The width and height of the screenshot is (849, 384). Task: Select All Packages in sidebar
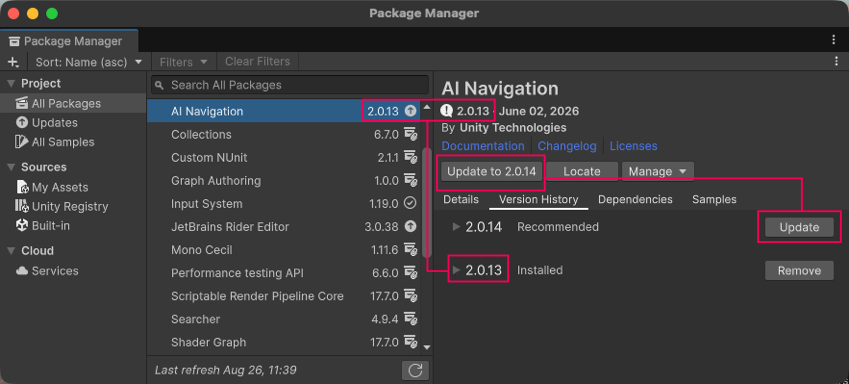(73, 103)
